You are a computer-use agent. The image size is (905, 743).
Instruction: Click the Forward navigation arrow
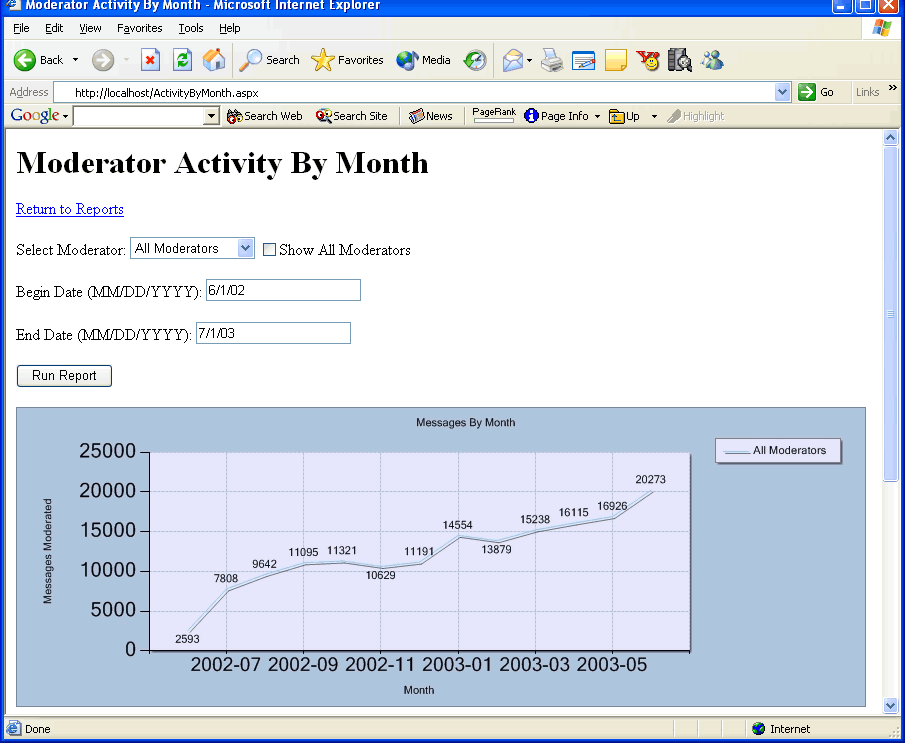click(x=103, y=60)
